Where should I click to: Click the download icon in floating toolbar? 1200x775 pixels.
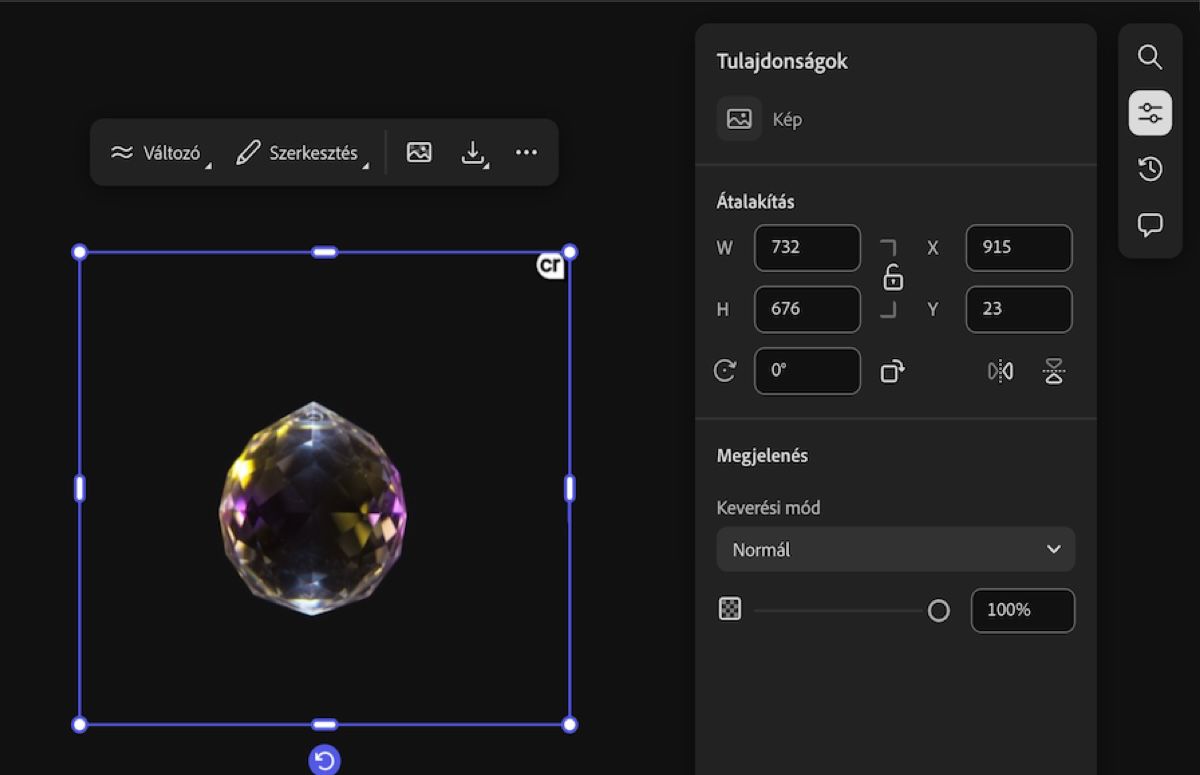(x=473, y=152)
